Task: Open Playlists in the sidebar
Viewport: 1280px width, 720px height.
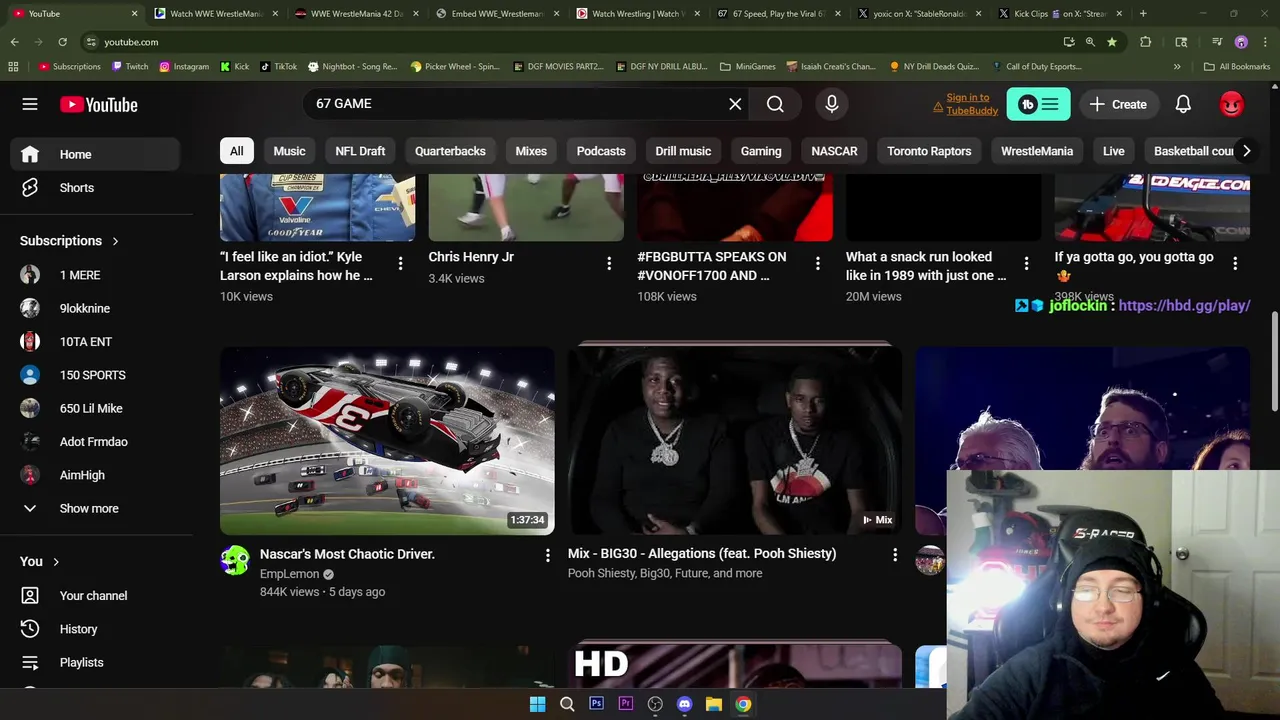Action: point(96,662)
